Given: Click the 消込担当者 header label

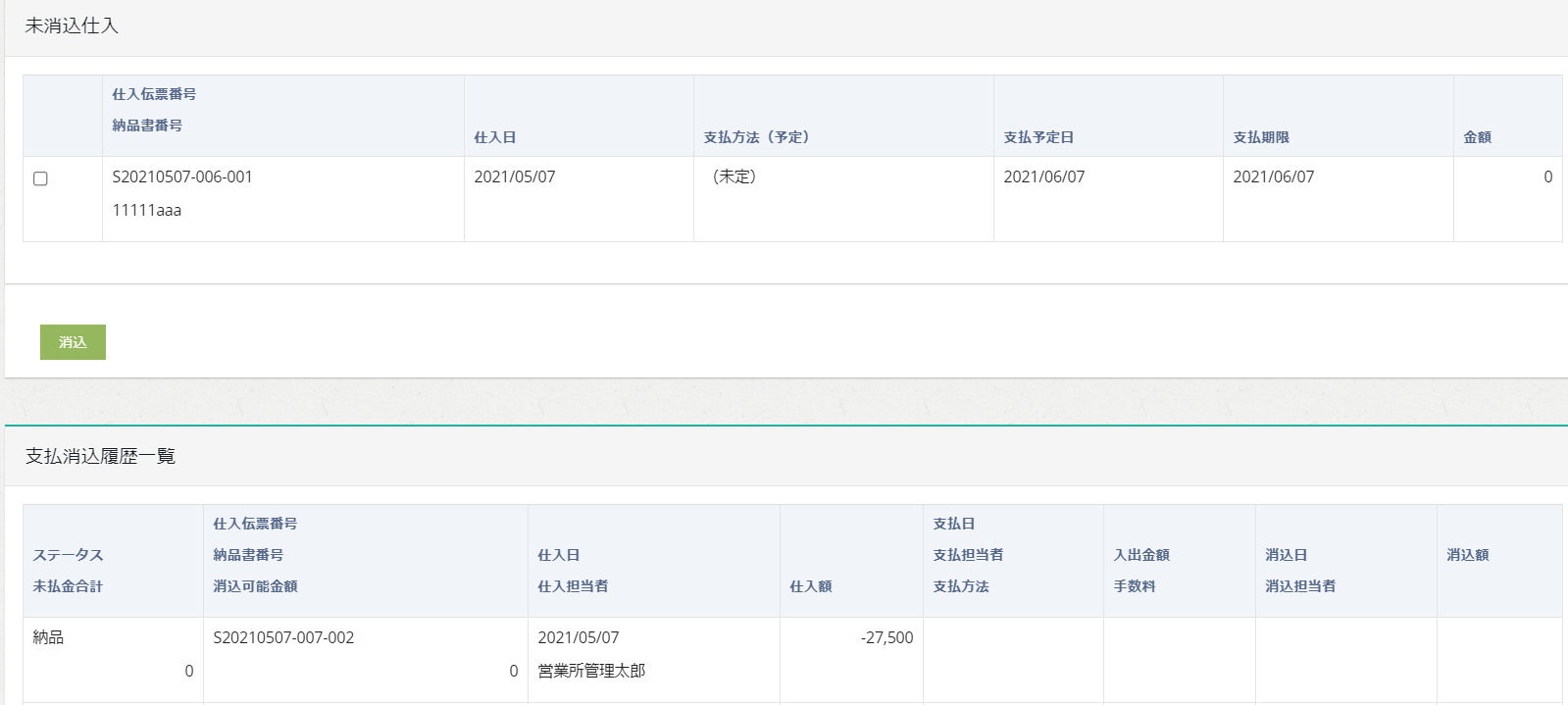Looking at the screenshot, I should tap(1300, 586).
